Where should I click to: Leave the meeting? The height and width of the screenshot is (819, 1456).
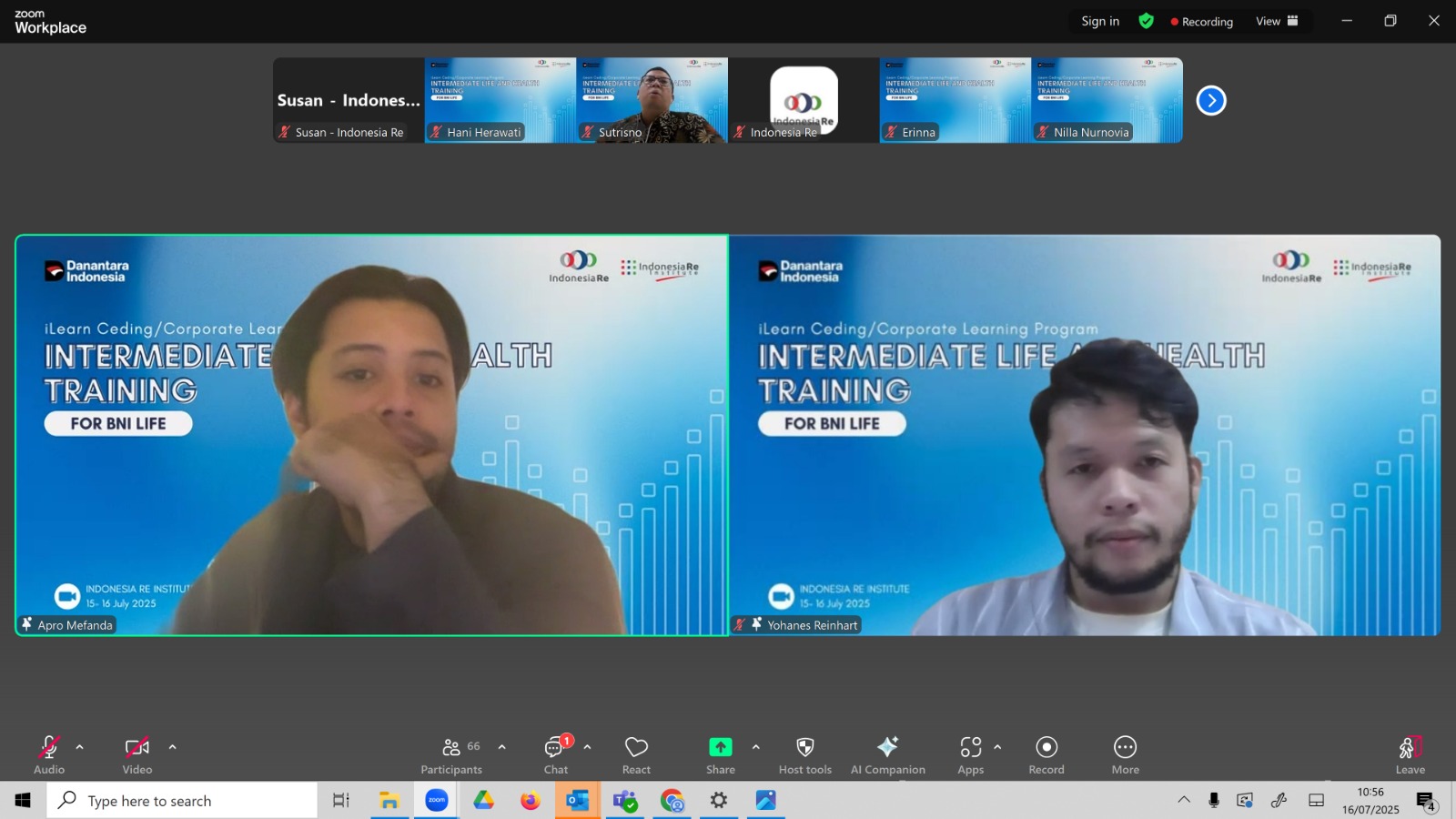tap(1410, 755)
